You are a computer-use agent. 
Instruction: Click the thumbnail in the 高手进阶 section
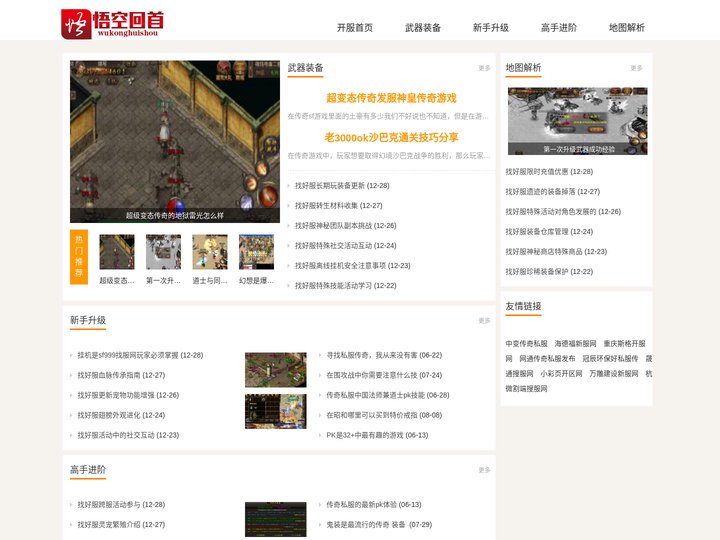coord(276,519)
